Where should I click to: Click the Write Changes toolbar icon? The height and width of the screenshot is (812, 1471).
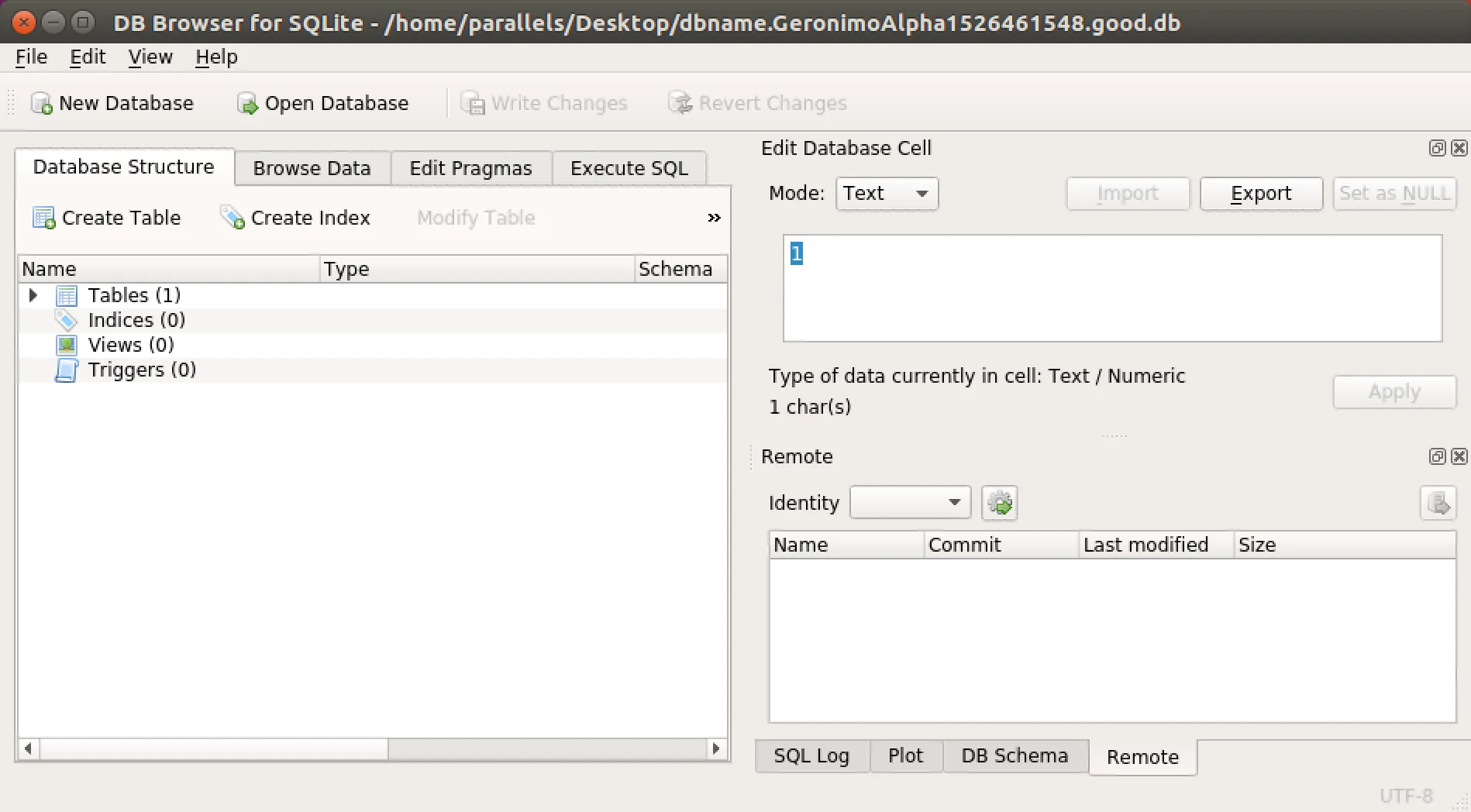click(x=473, y=103)
